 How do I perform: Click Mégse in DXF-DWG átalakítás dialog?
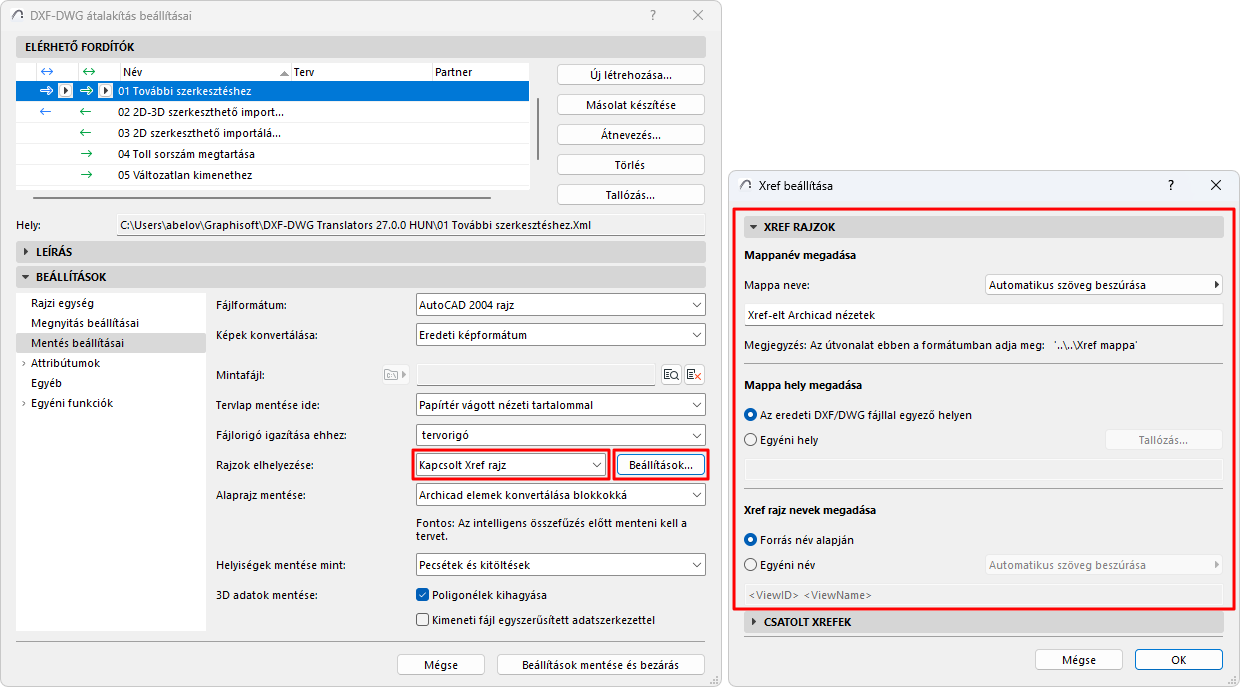441,665
